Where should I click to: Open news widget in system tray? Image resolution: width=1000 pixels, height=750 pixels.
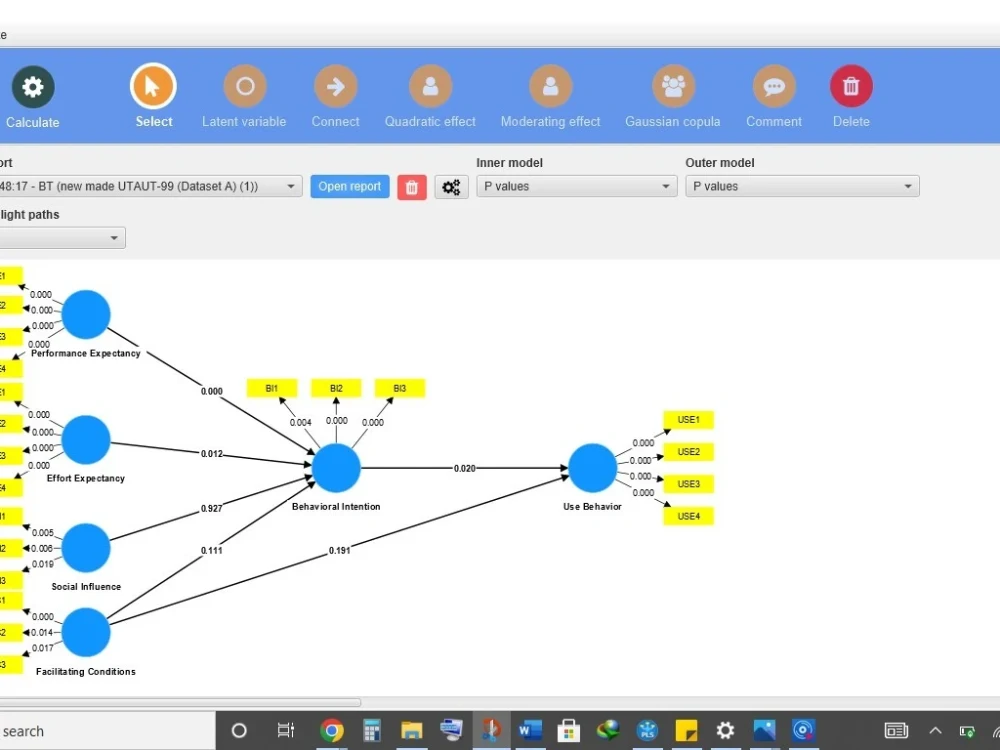click(896, 731)
